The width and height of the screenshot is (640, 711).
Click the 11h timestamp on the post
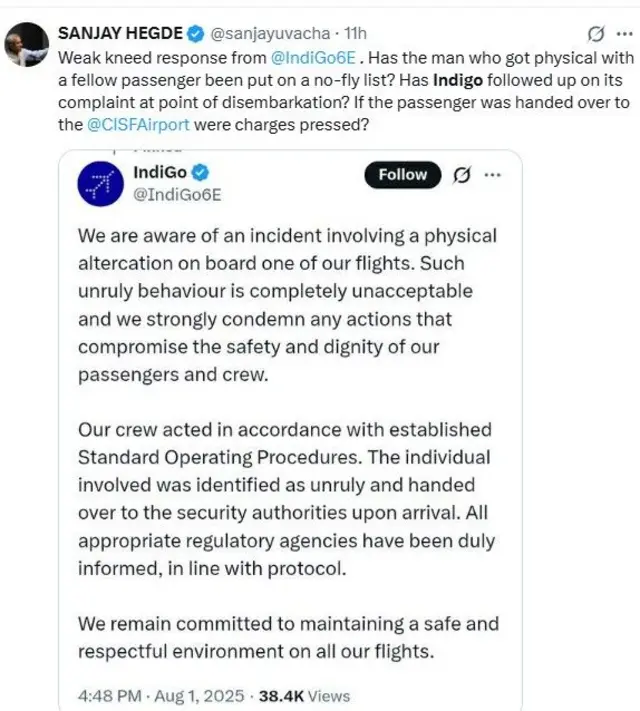[355, 34]
